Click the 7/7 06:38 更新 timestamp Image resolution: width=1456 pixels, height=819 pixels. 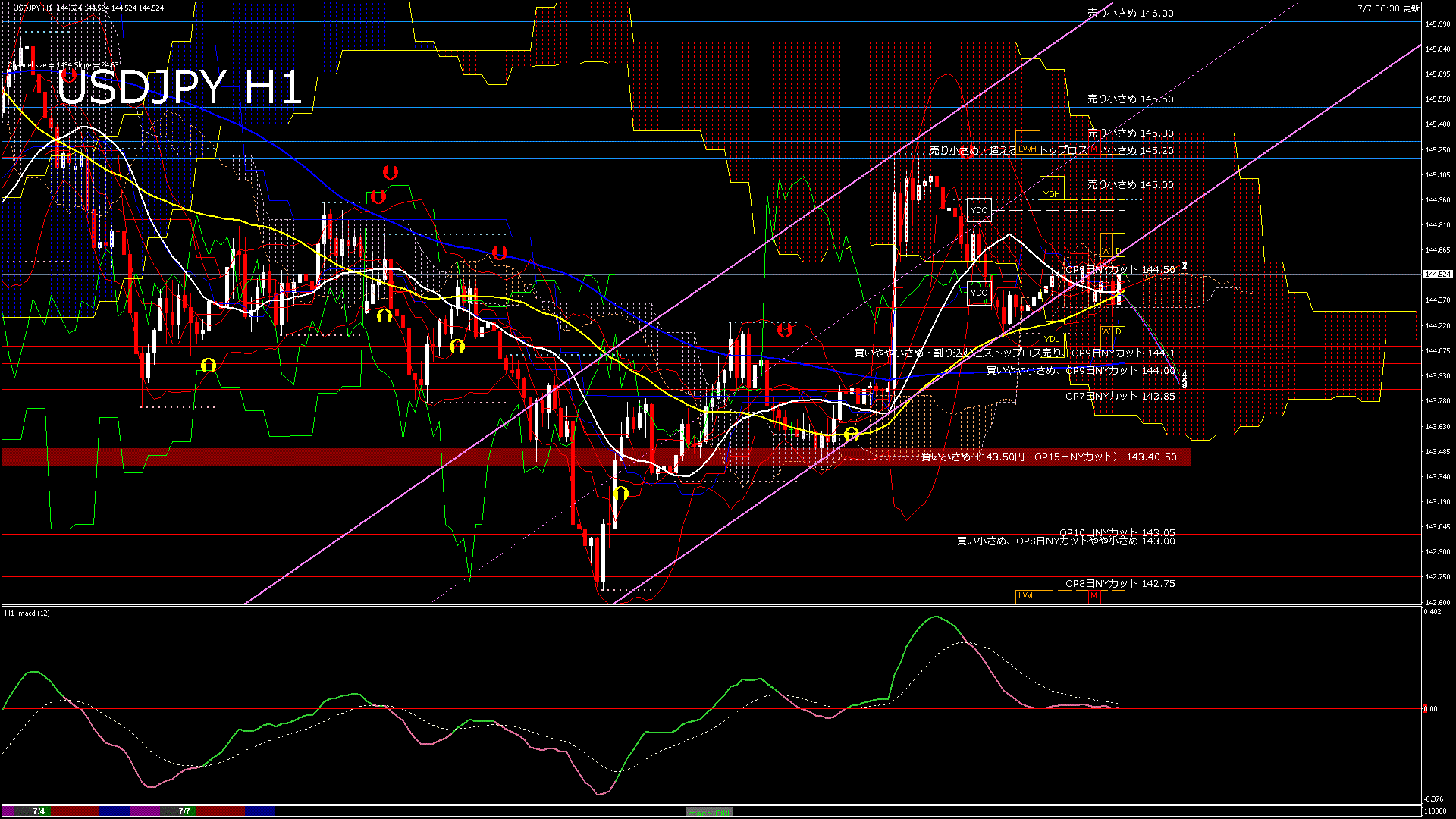point(1389,8)
